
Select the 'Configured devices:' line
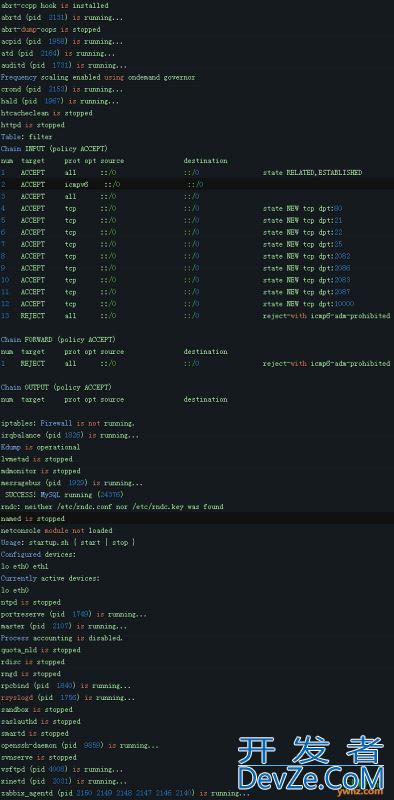(x=38, y=554)
